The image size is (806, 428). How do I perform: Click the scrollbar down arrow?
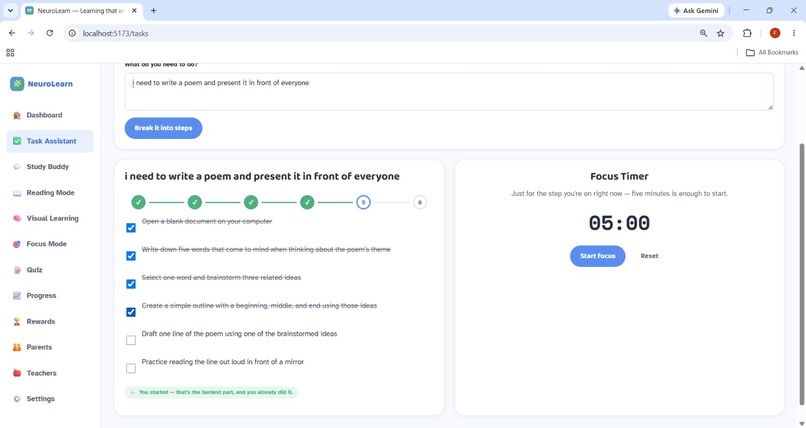point(801,424)
